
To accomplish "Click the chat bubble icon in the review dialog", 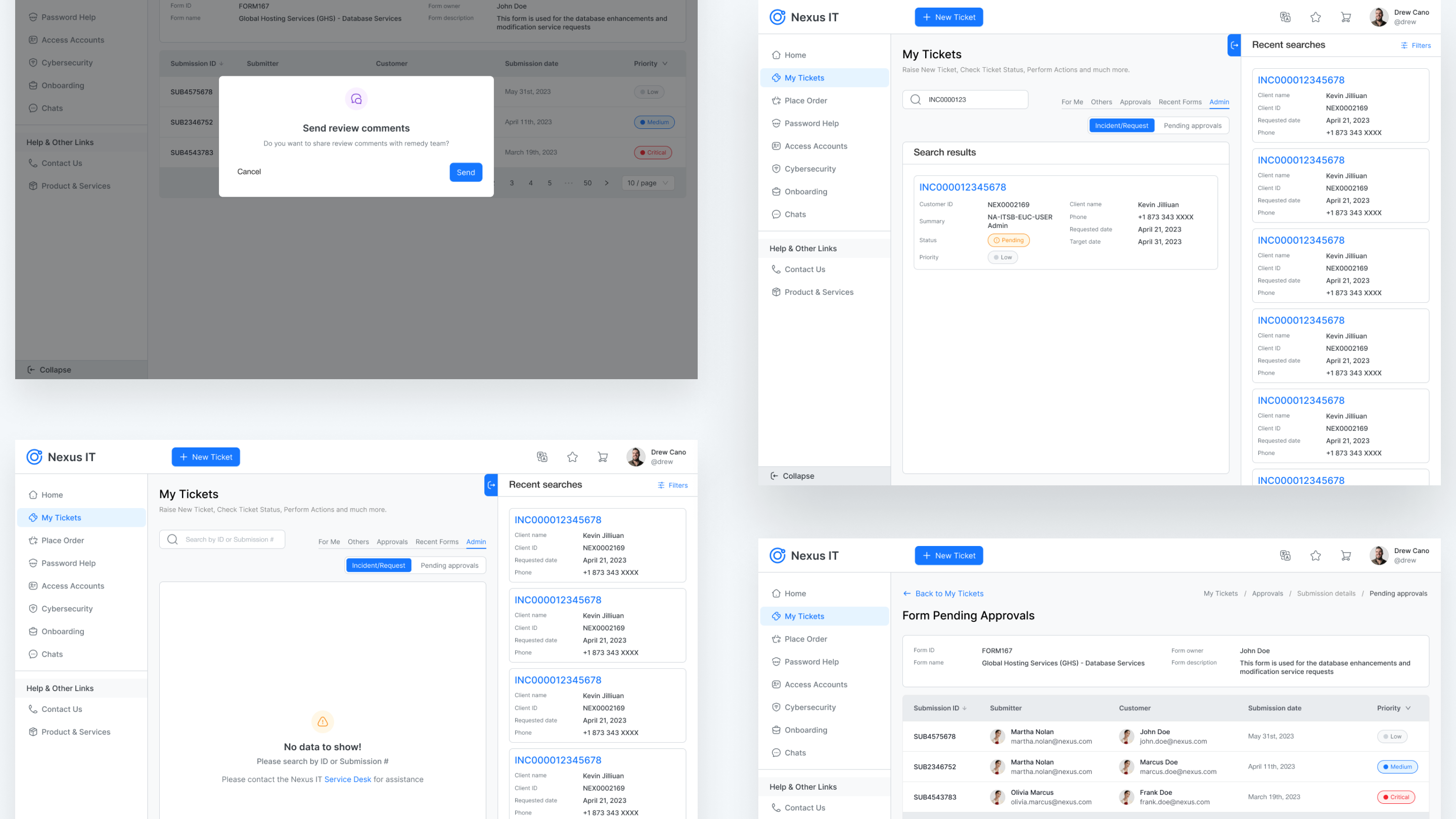I will point(356,100).
